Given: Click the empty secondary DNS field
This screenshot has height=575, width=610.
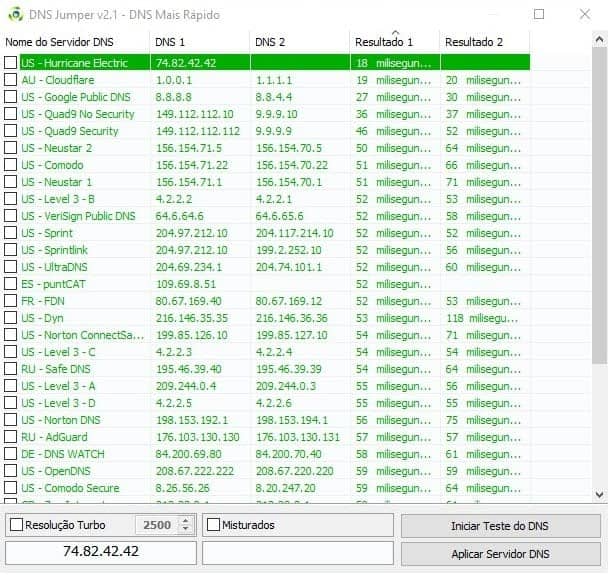Looking at the screenshot, I should pyautogui.click(x=298, y=552).
